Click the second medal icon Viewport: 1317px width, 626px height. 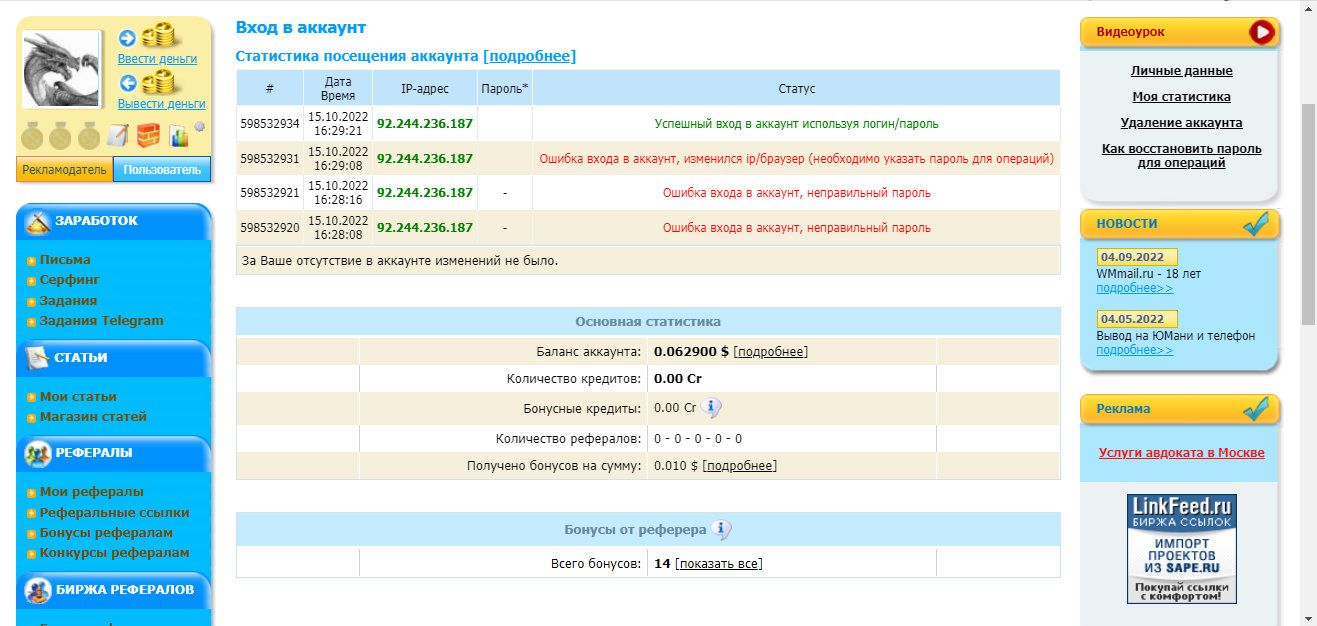click(x=61, y=135)
